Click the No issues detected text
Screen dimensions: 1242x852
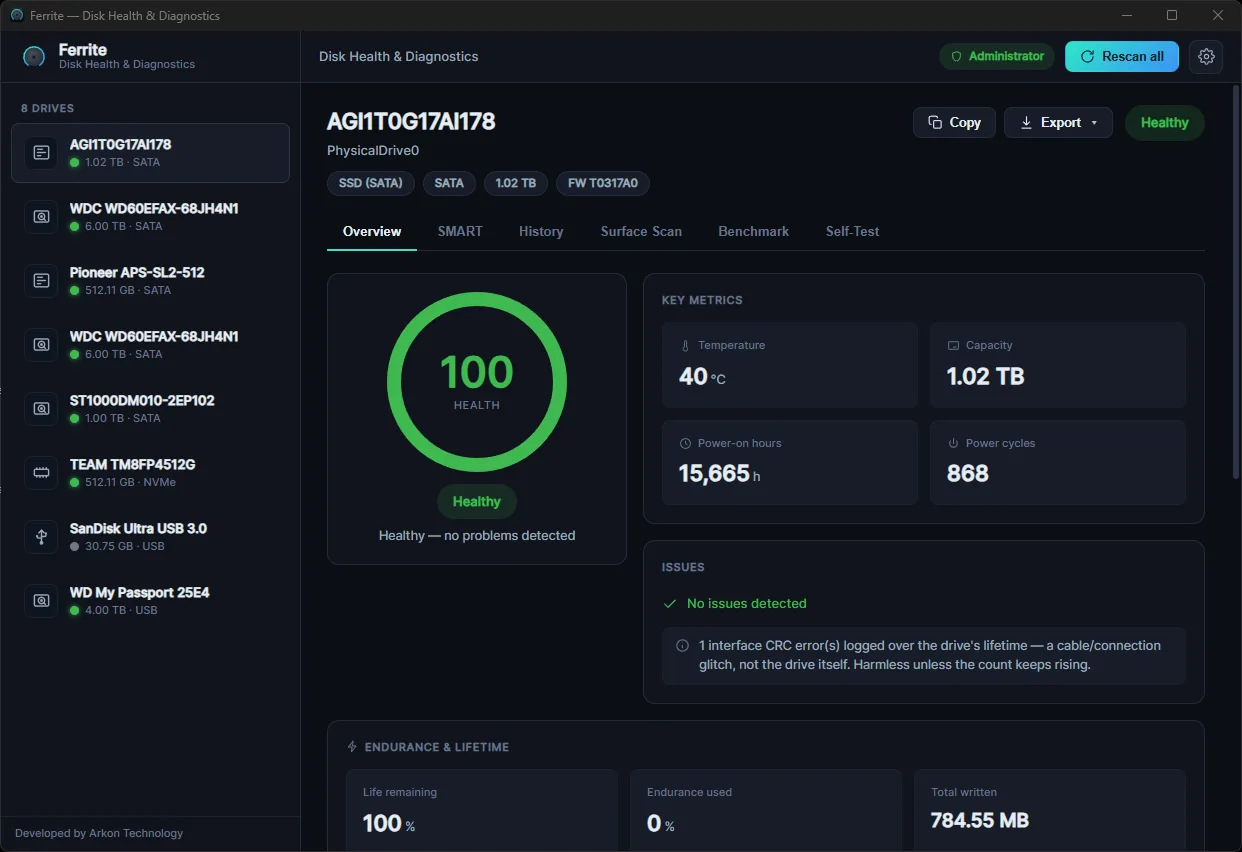[x=747, y=603]
